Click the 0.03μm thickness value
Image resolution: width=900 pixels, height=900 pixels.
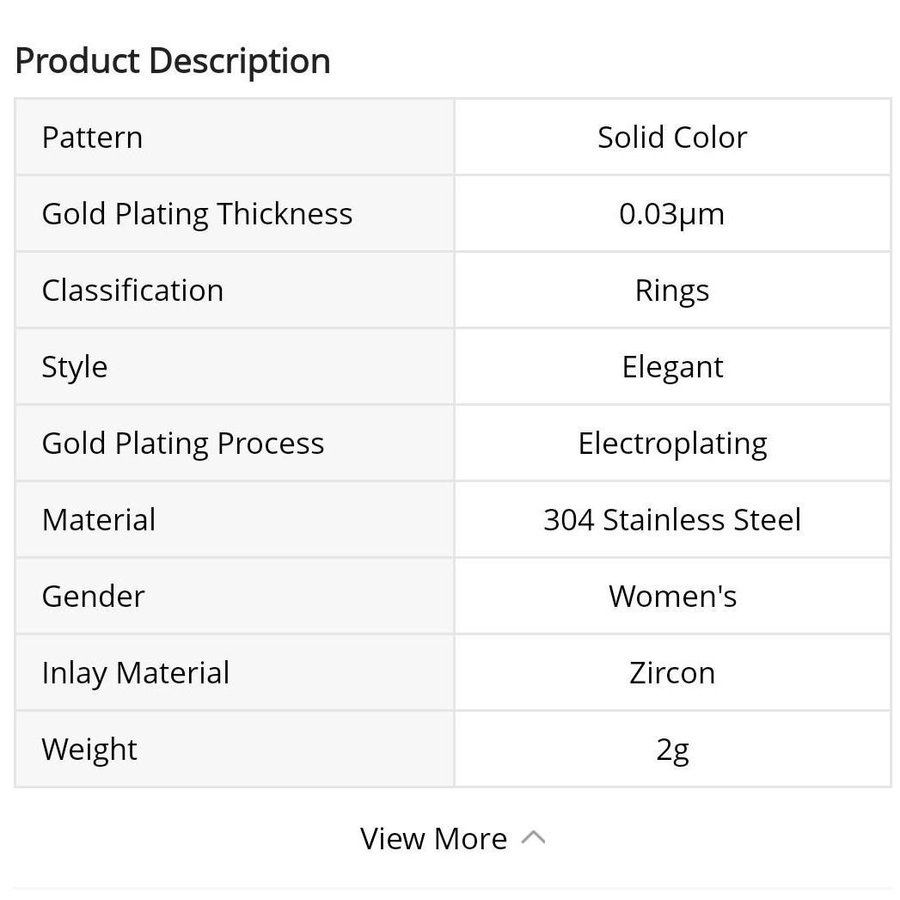point(672,214)
